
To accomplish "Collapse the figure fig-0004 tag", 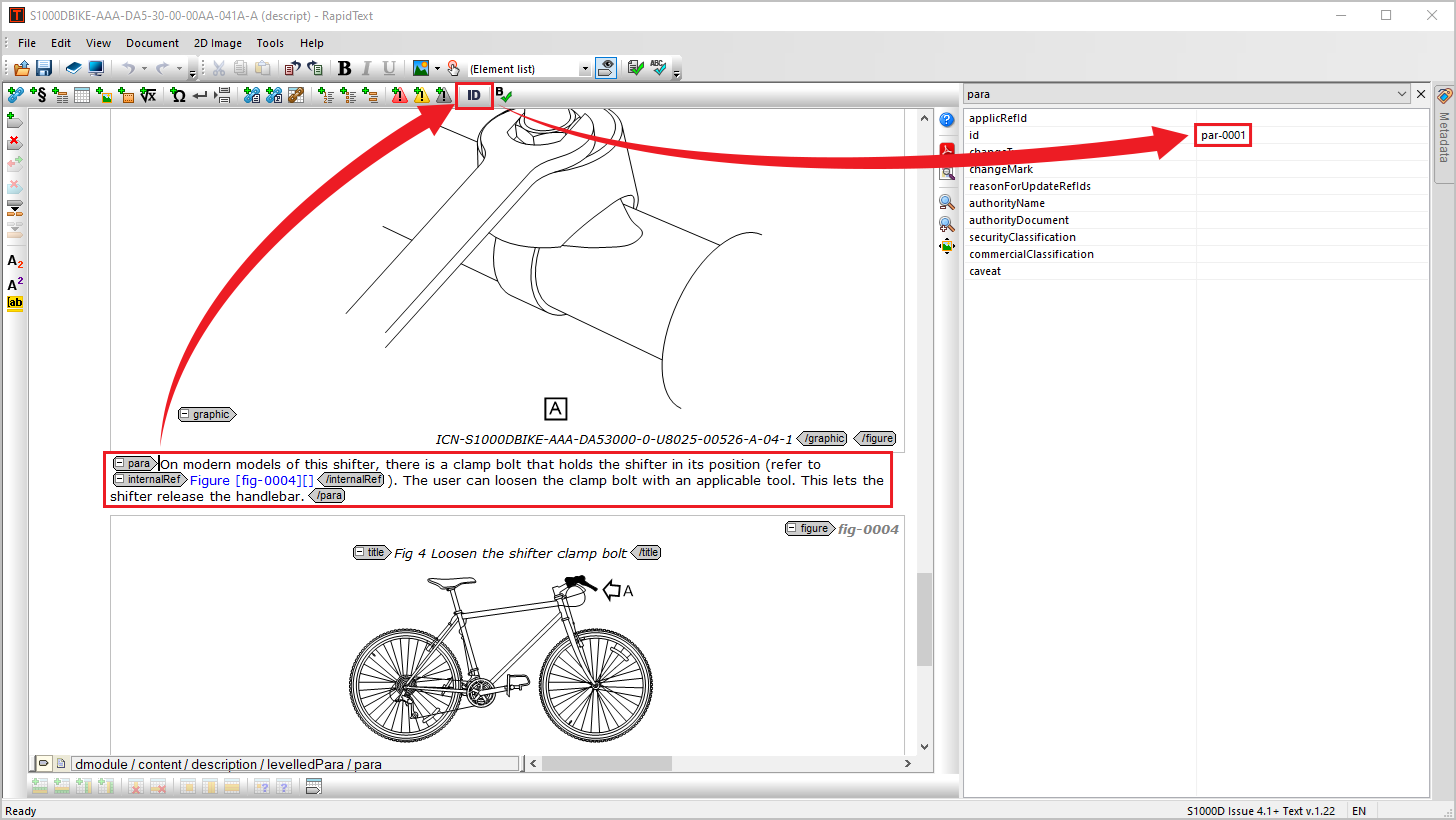I will coord(791,528).
